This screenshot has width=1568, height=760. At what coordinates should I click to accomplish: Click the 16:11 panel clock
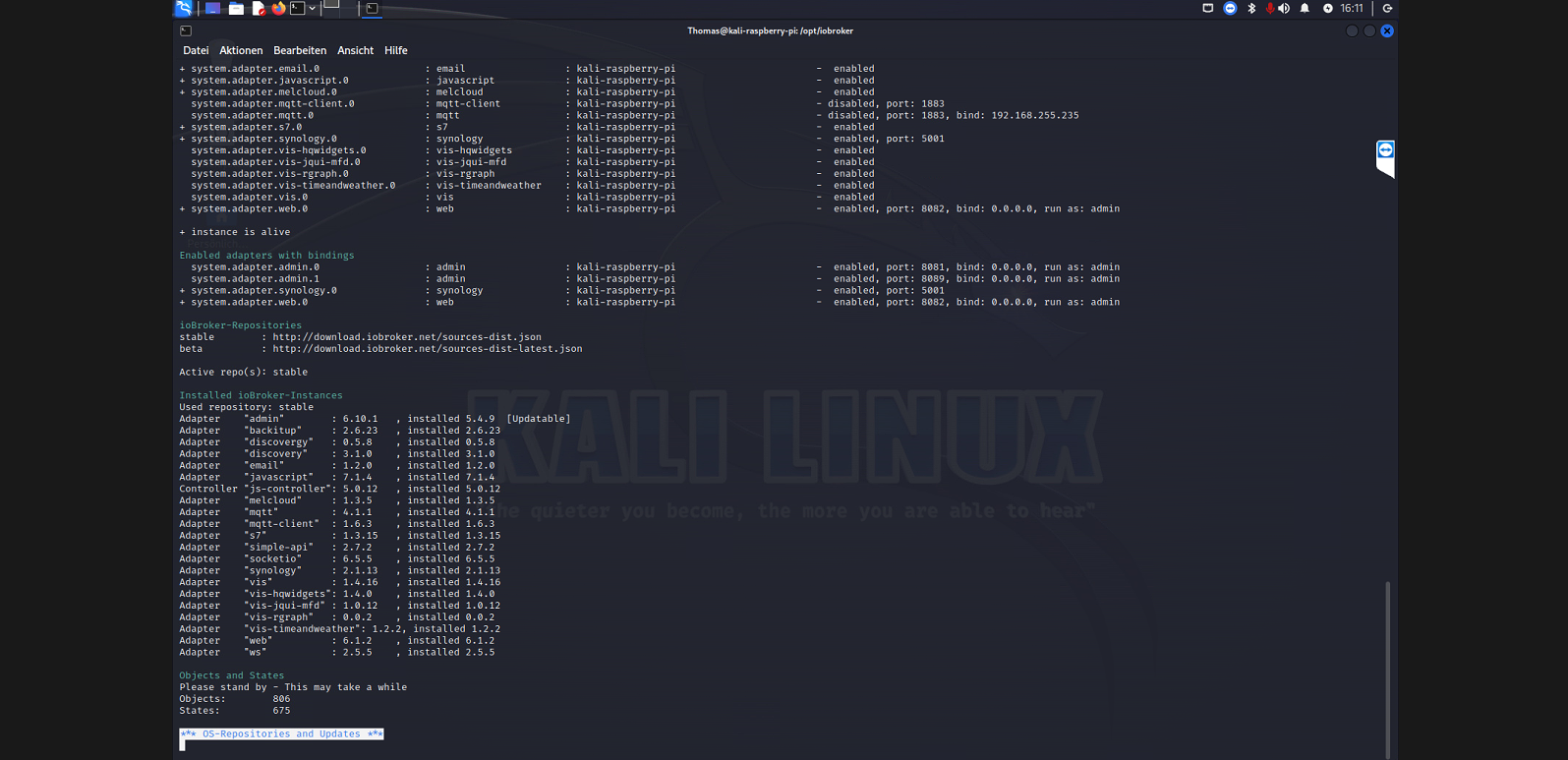[1352, 8]
